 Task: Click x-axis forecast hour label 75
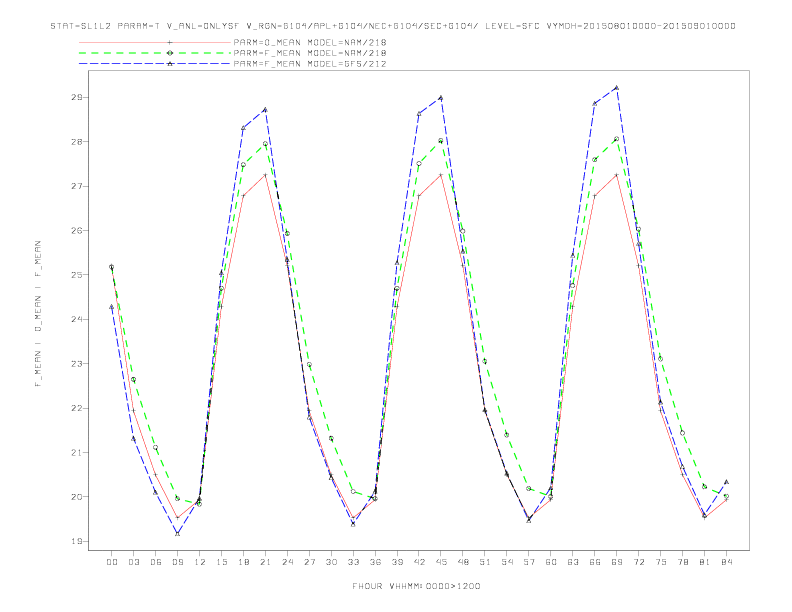pos(661,562)
